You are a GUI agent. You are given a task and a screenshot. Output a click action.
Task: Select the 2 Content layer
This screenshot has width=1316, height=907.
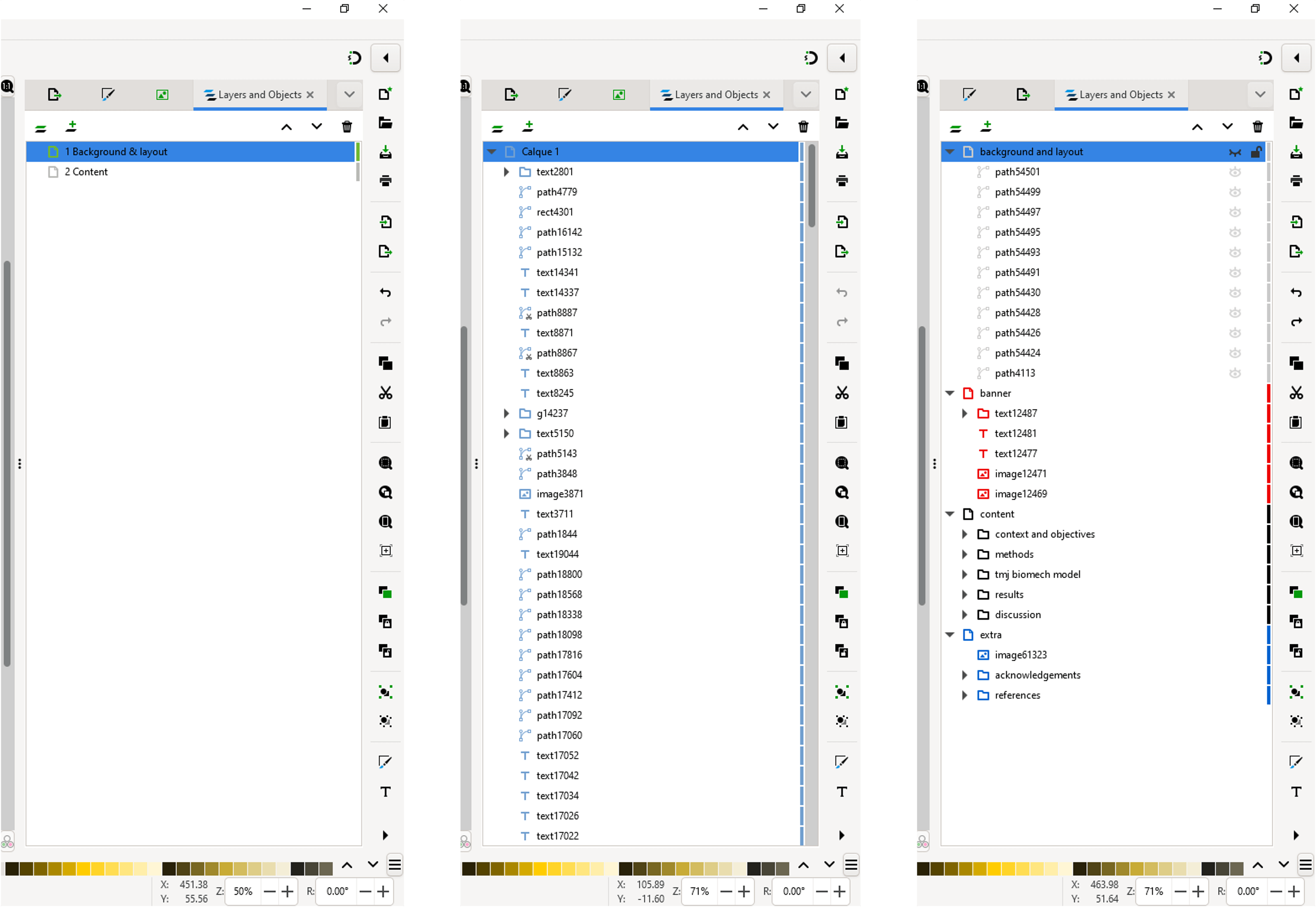pyautogui.click(x=86, y=171)
